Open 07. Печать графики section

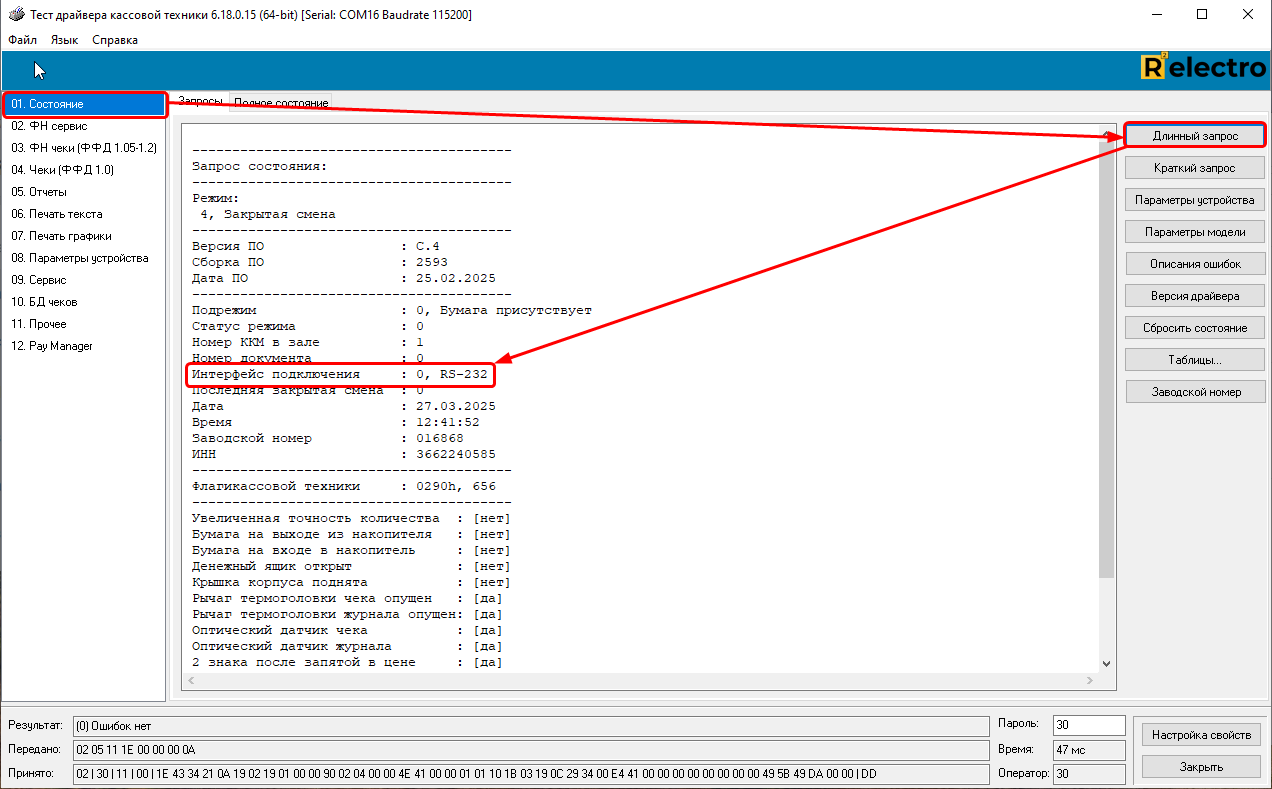pos(61,236)
